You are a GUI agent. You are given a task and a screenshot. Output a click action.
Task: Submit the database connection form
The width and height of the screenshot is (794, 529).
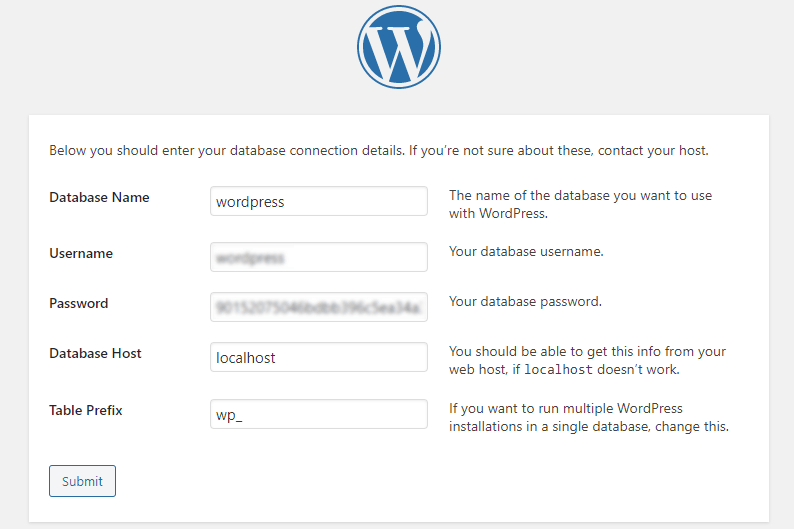pyautogui.click(x=82, y=481)
